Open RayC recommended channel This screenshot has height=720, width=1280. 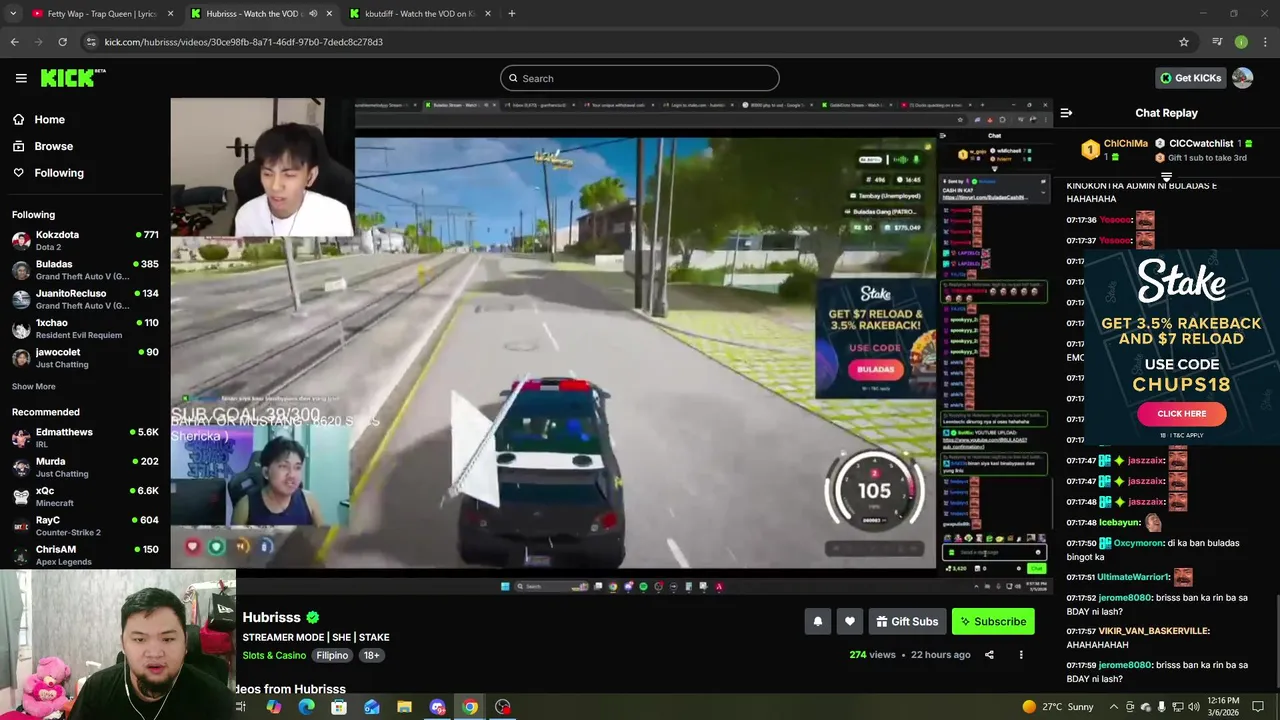pos(85,526)
